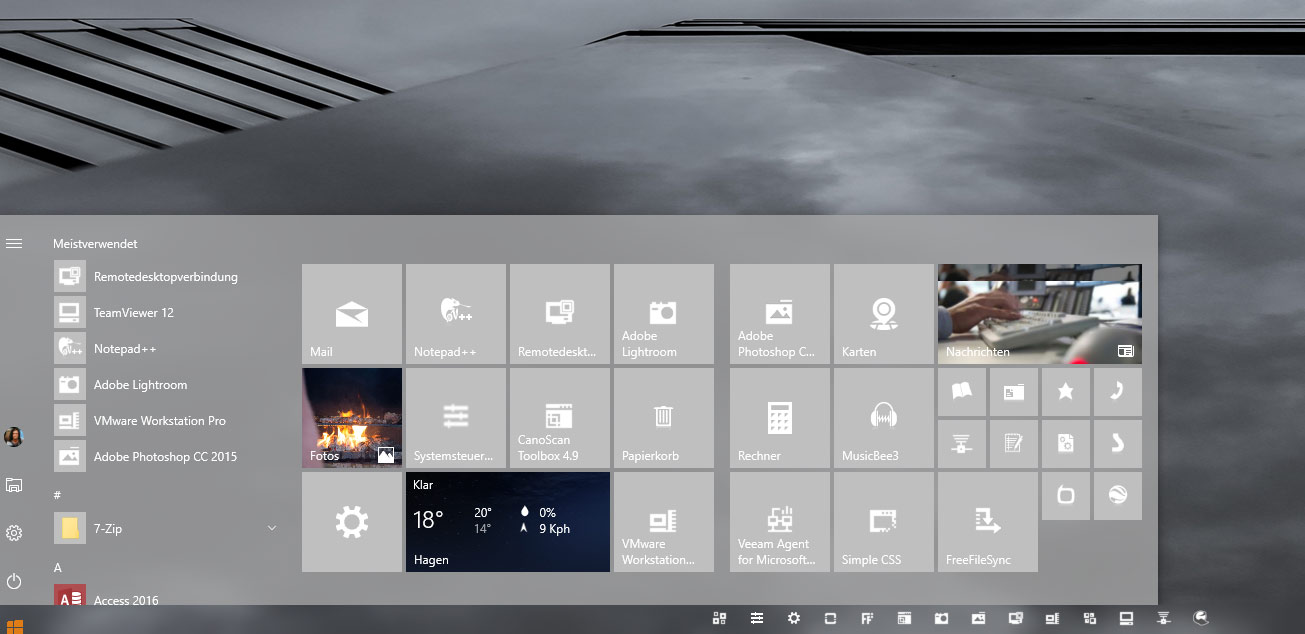The height and width of the screenshot is (634, 1305).
Task: Launch the CanoScan Toolbox 4.9 tile
Action: 560,418
